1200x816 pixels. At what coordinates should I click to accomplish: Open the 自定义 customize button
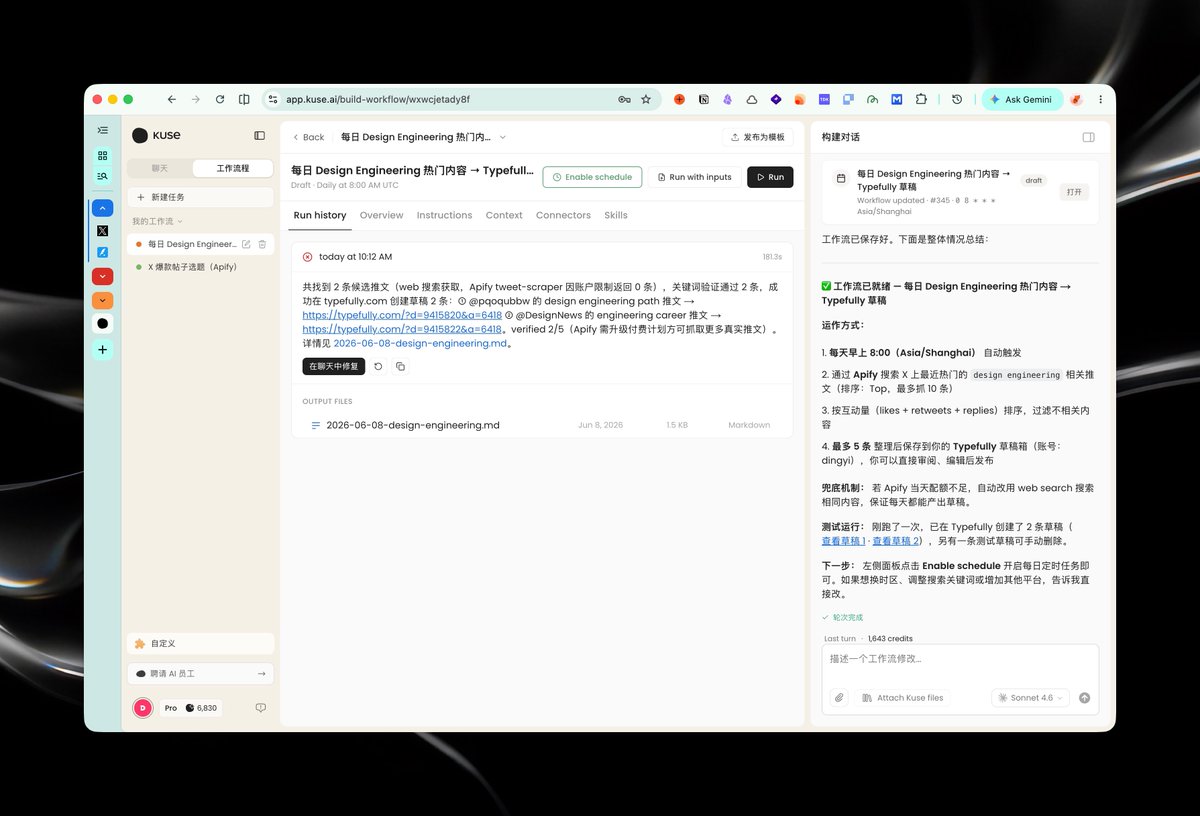[200, 644]
